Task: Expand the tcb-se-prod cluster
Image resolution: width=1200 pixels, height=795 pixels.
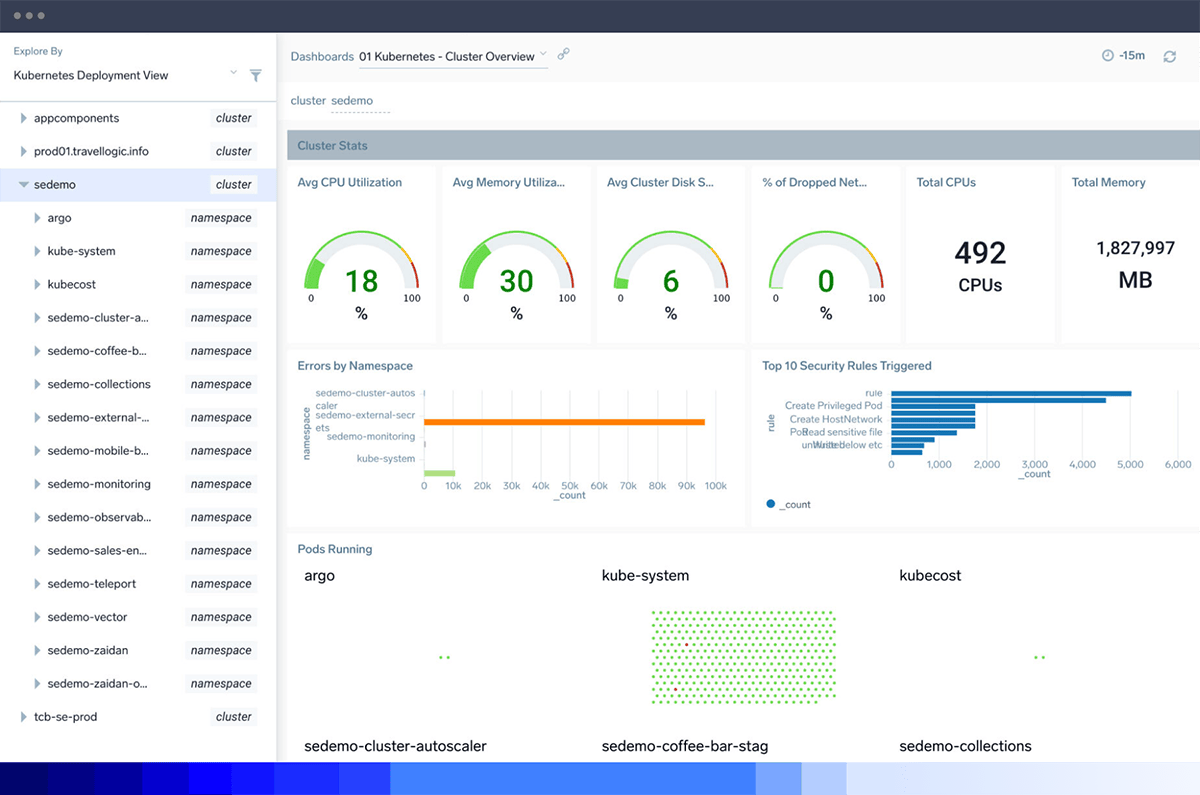Action: (x=22, y=716)
